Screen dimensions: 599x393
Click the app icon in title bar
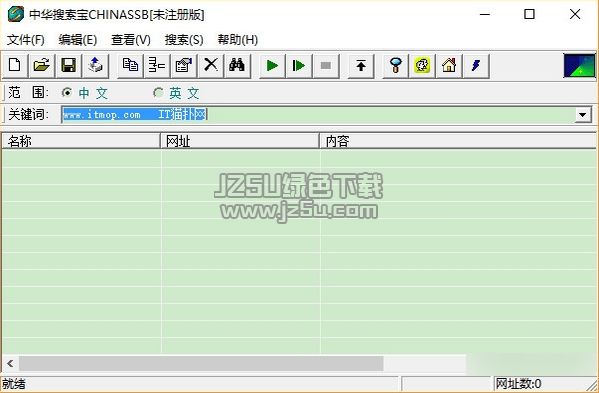click(x=16, y=15)
